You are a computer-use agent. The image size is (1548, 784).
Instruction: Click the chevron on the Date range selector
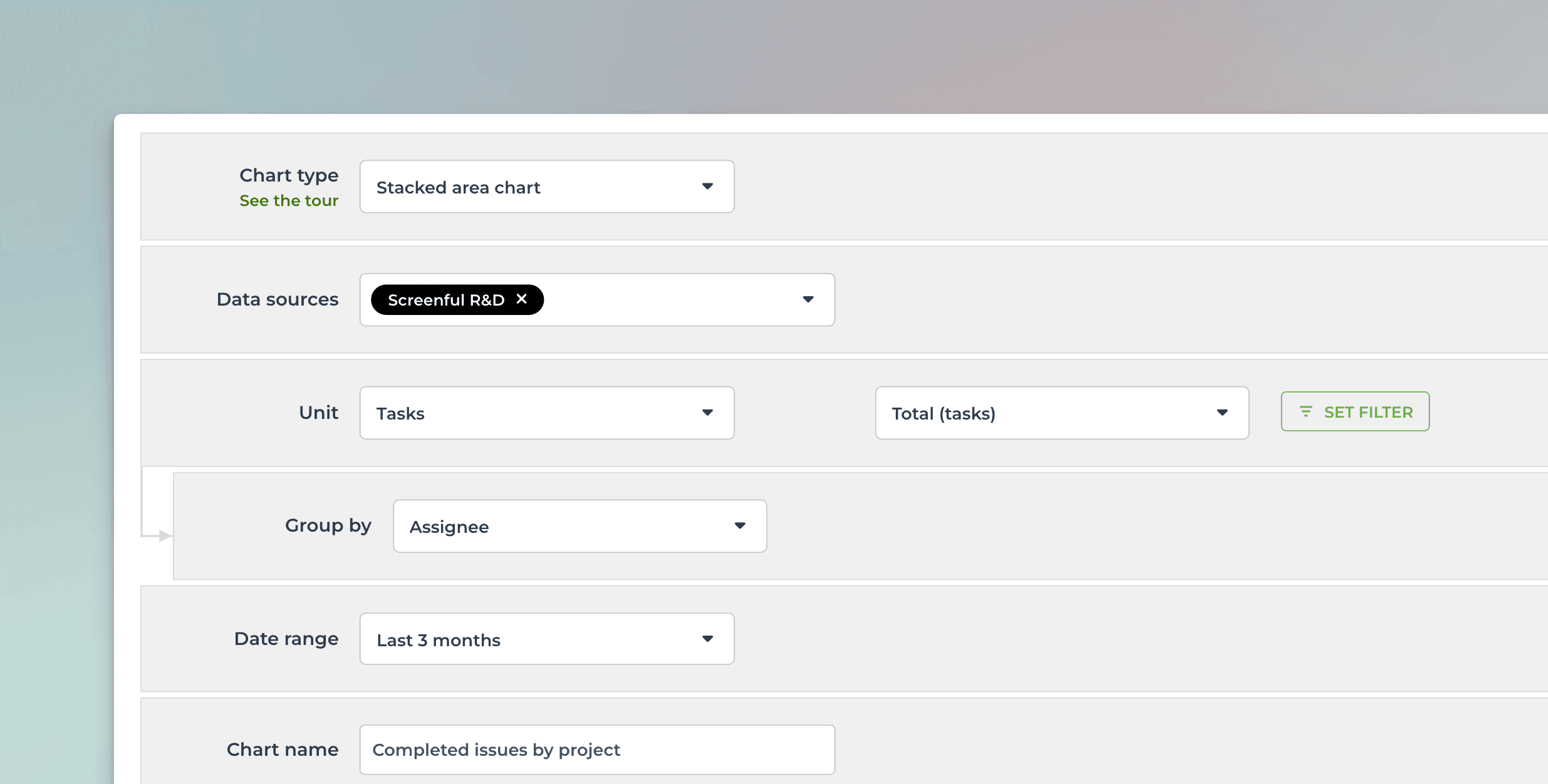click(x=707, y=639)
